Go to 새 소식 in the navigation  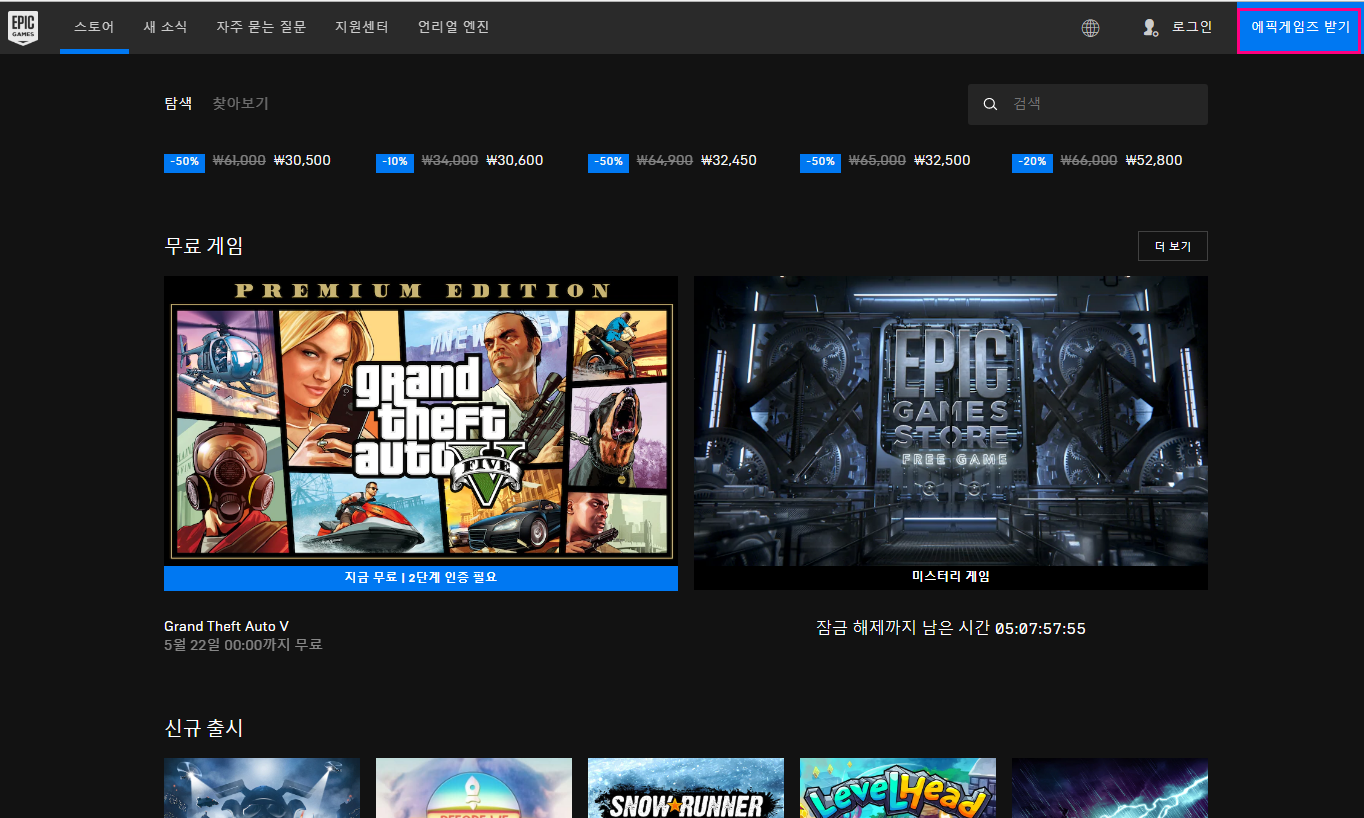click(x=165, y=27)
